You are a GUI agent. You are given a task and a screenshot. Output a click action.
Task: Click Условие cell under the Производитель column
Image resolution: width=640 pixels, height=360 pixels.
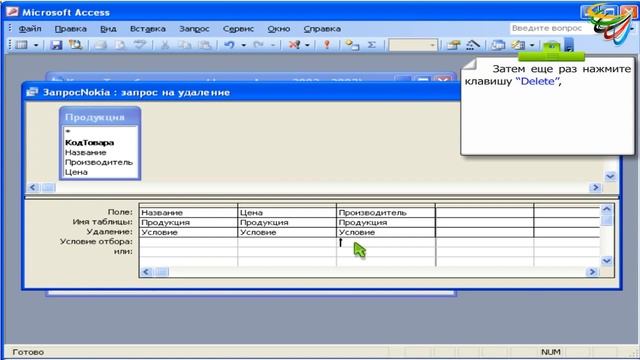point(386,232)
